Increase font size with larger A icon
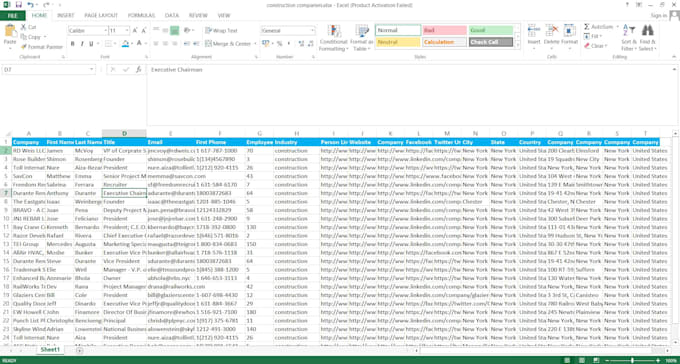 tap(135, 31)
